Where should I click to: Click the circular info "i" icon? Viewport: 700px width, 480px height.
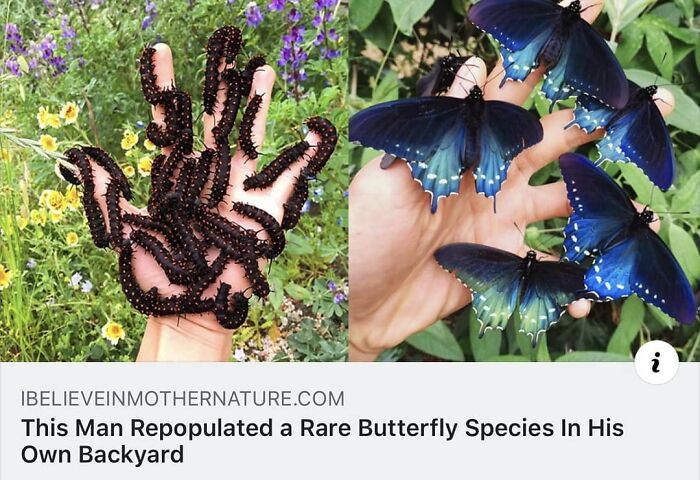pos(656,362)
